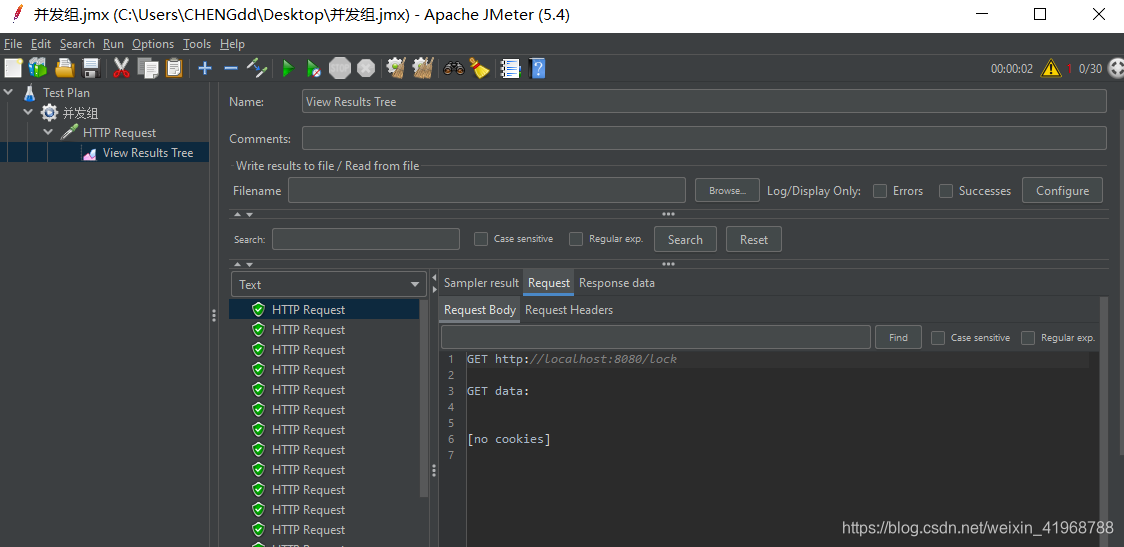Save the test plan with floppy icon
This screenshot has height=547, width=1124.
click(x=91, y=69)
